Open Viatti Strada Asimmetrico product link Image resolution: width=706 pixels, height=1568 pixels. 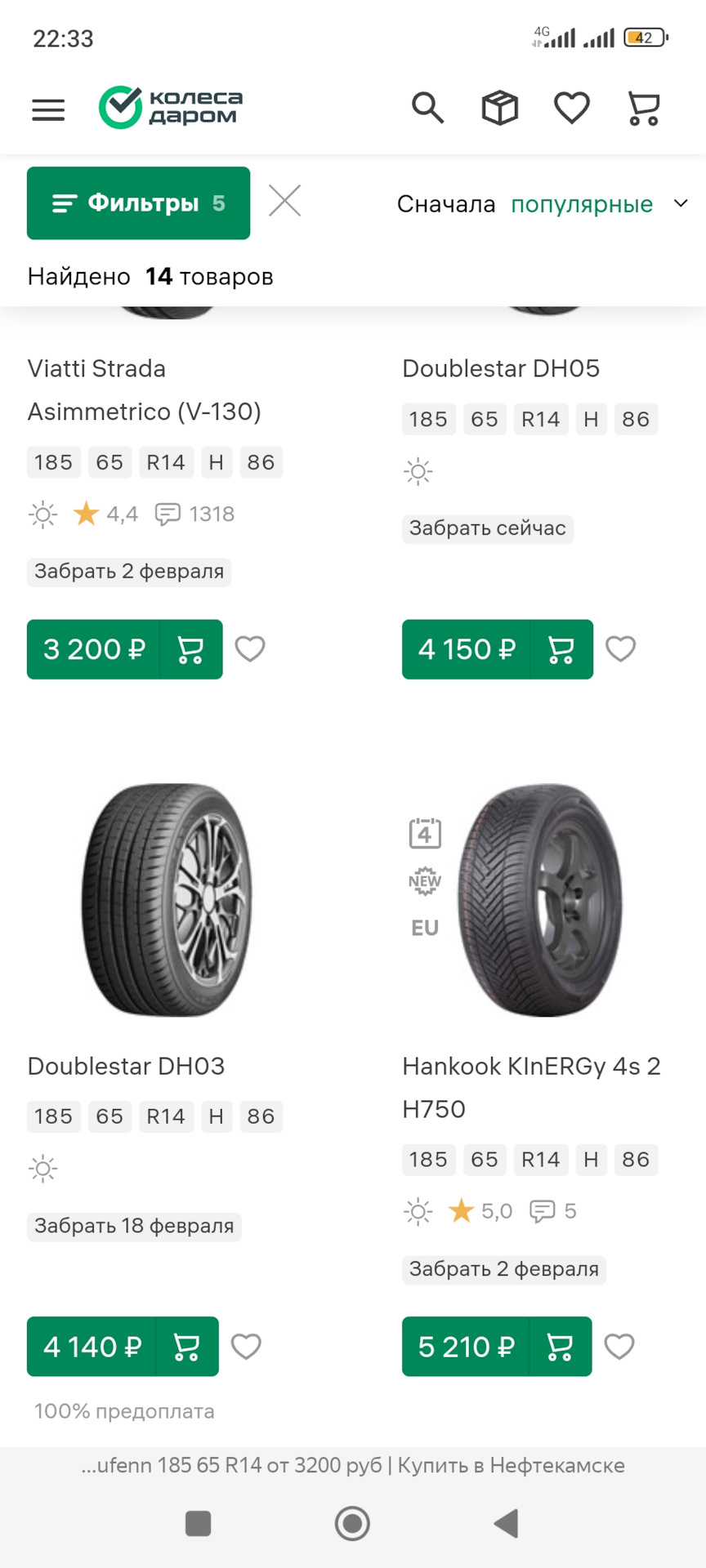point(144,390)
